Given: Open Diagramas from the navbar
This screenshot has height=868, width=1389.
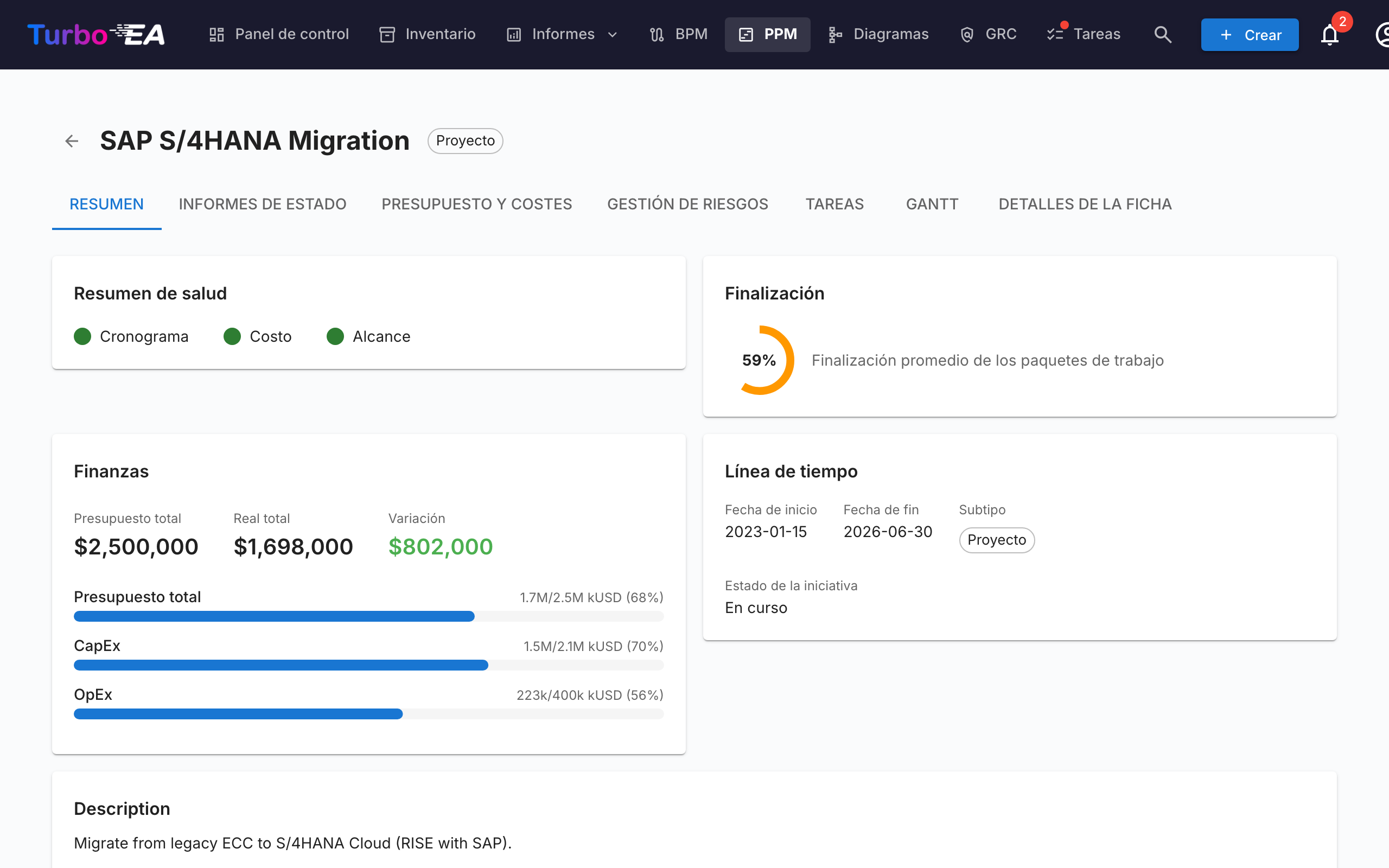Looking at the screenshot, I should pyautogui.click(x=878, y=34).
